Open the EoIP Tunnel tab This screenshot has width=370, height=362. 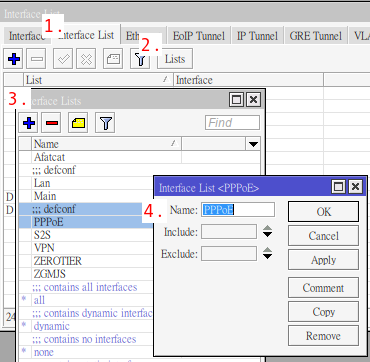pyautogui.click(x=199, y=36)
